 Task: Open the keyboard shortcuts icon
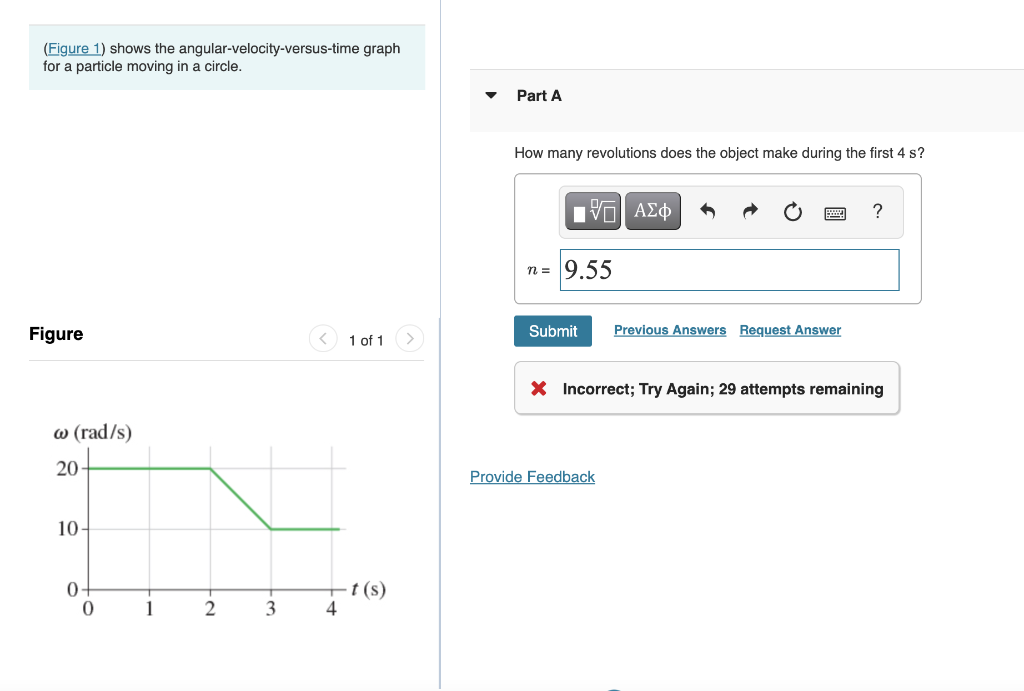pyautogui.click(x=835, y=212)
